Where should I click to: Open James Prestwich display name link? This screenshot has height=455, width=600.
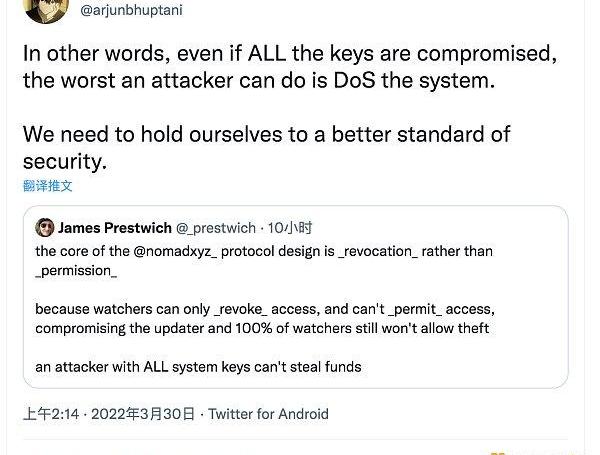point(114,228)
